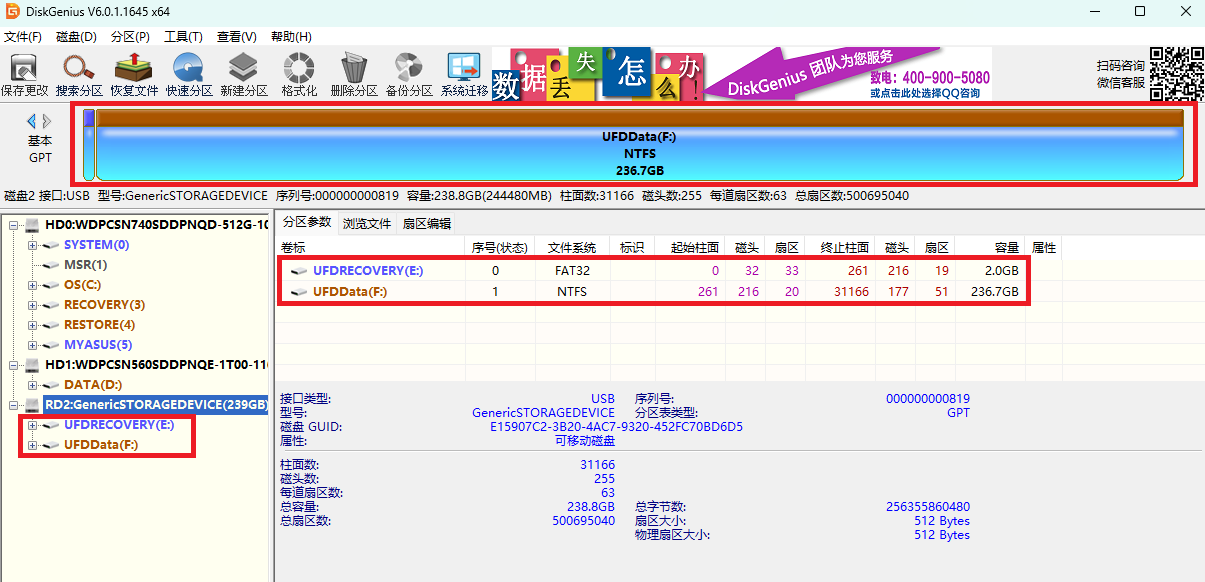Switch to the 分区参数 tab
This screenshot has height=582, width=1205.
tap(307, 222)
